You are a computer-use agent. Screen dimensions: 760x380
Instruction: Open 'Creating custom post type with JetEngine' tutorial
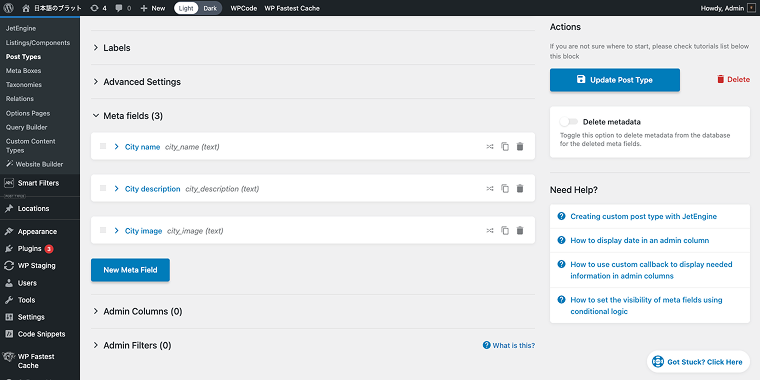[644, 216]
